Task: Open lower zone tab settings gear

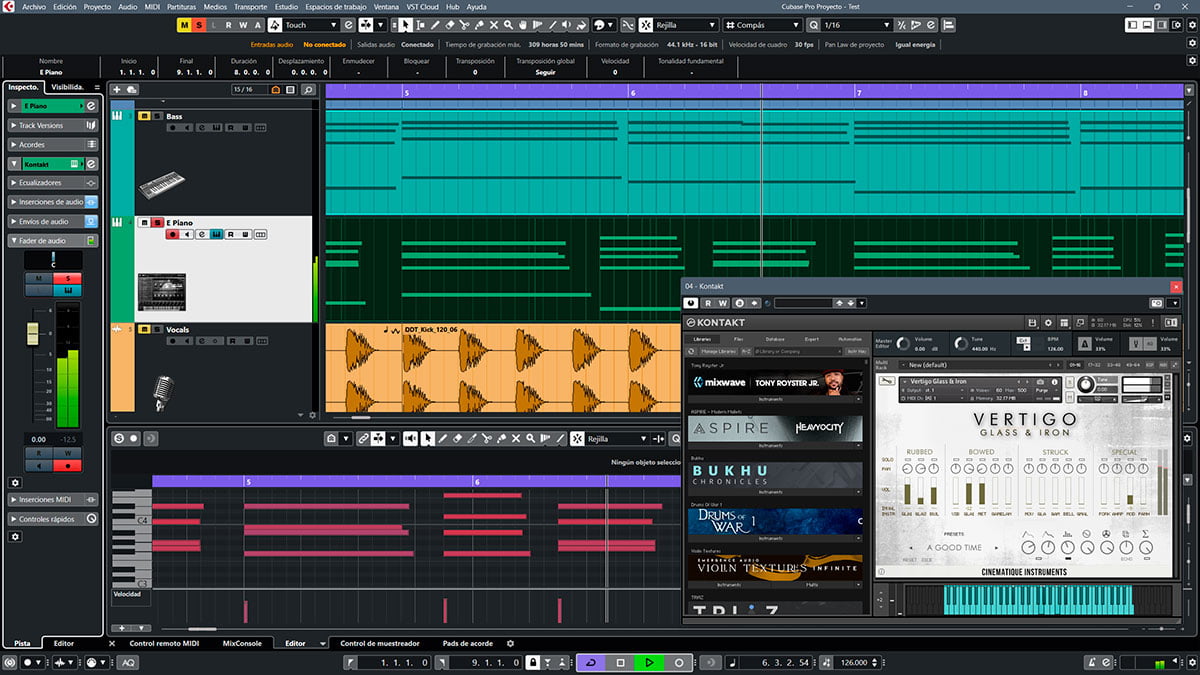Action: coord(510,643)
